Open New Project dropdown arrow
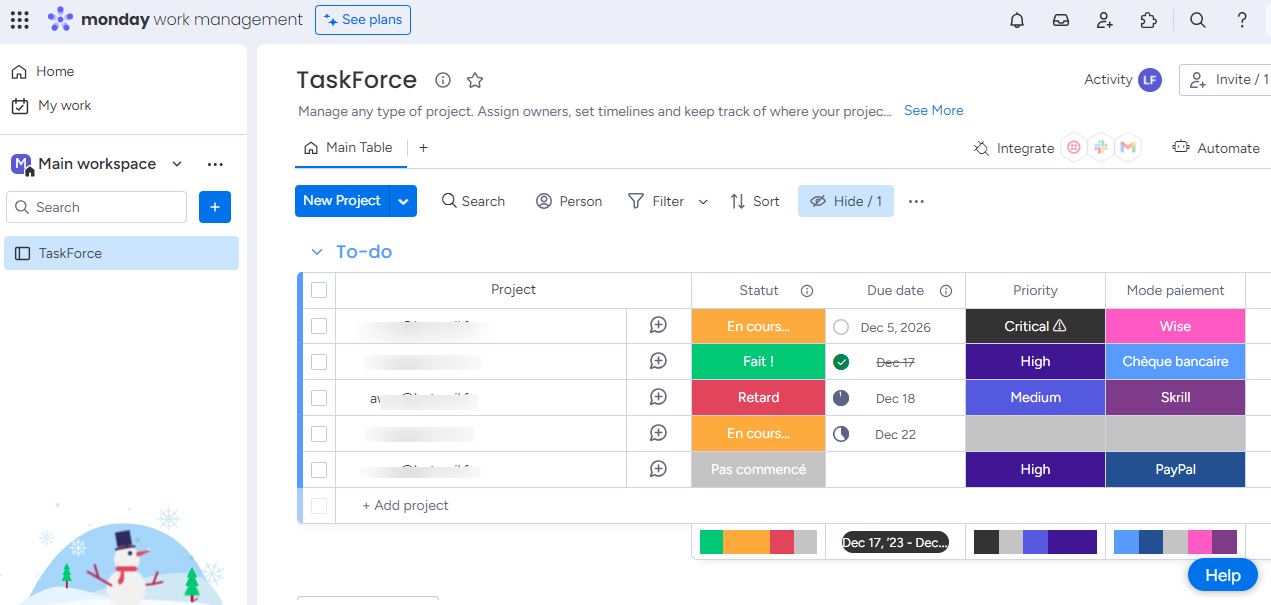 tap(403, 201)
